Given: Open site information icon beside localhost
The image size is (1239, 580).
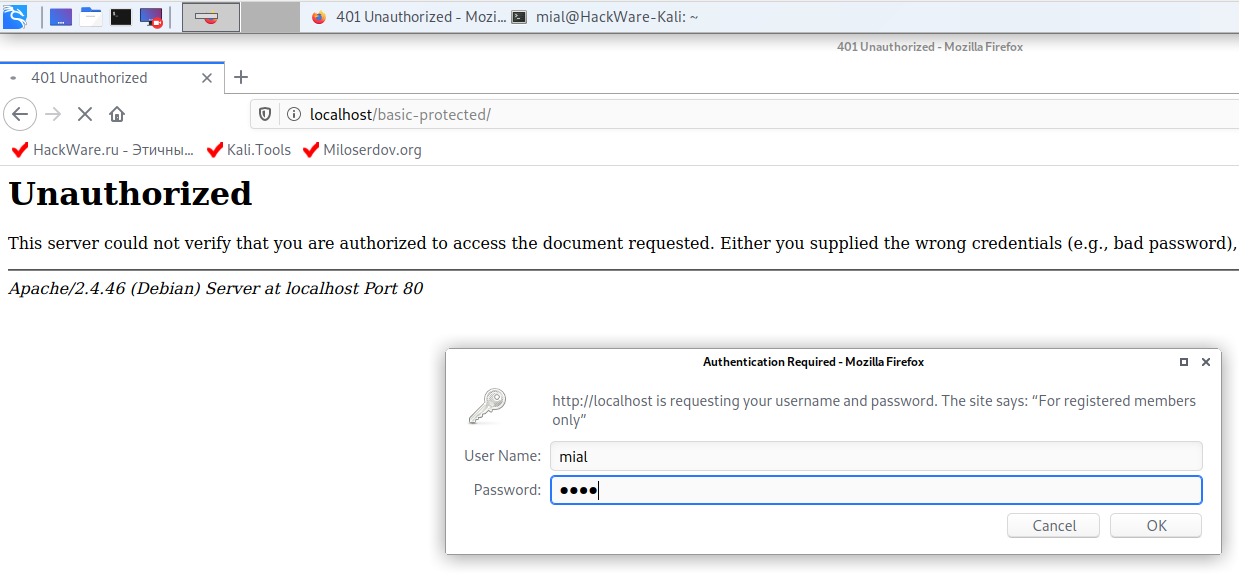Looking at the screenshot, I should point(294,114).
